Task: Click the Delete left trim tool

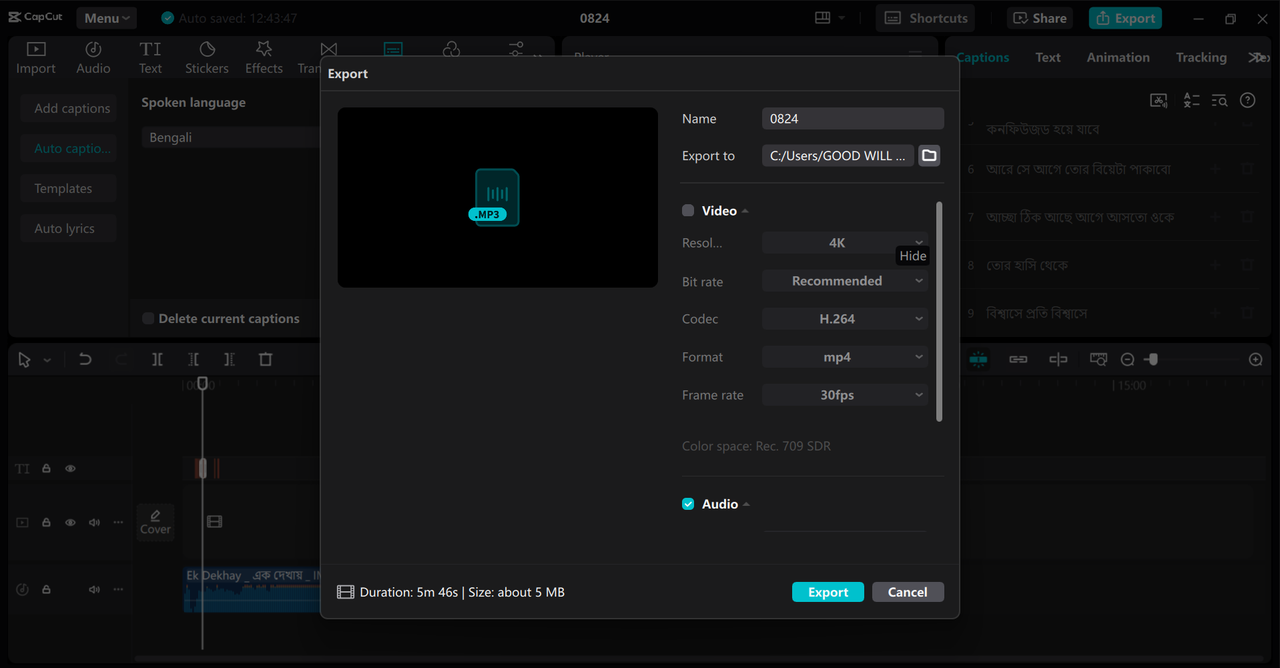Action: point(193,359)
